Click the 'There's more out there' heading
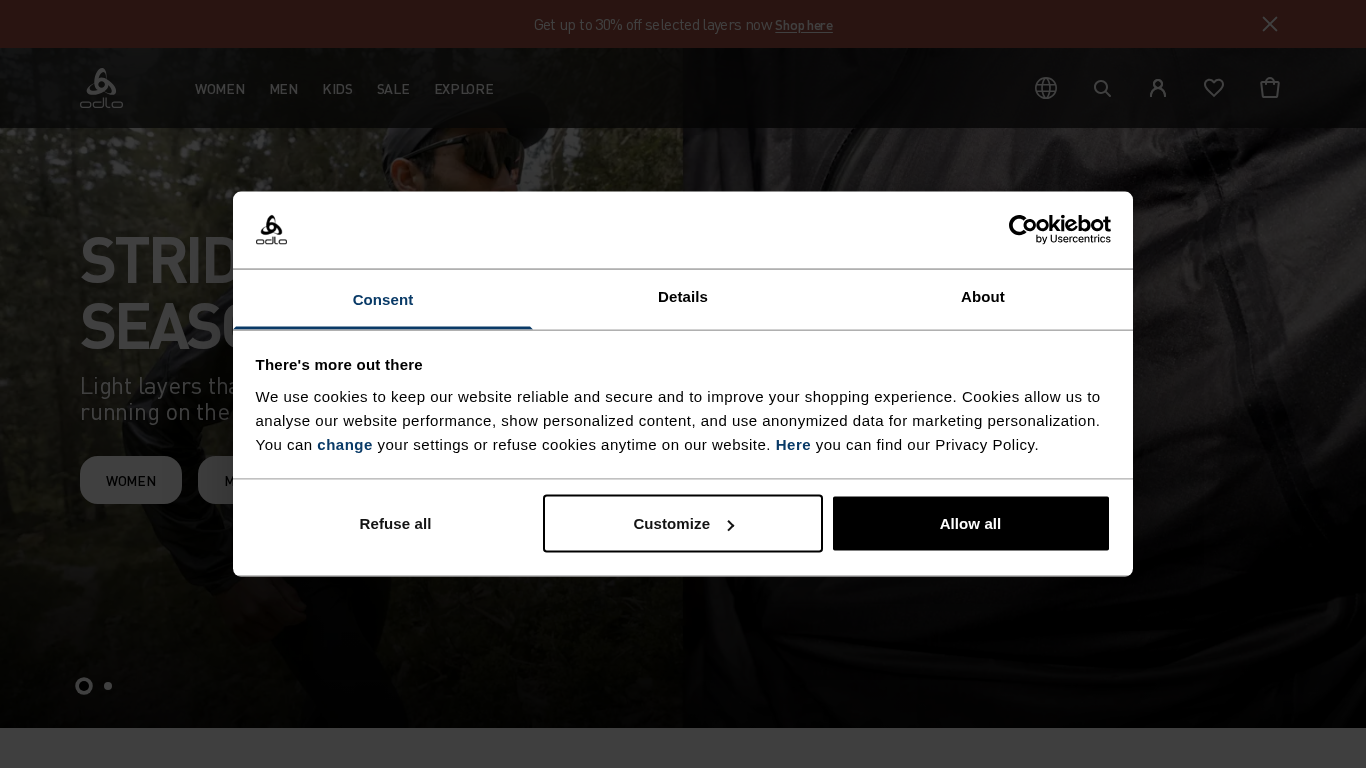The height and width of the screenshot is (768, 1366). (339, 365)
